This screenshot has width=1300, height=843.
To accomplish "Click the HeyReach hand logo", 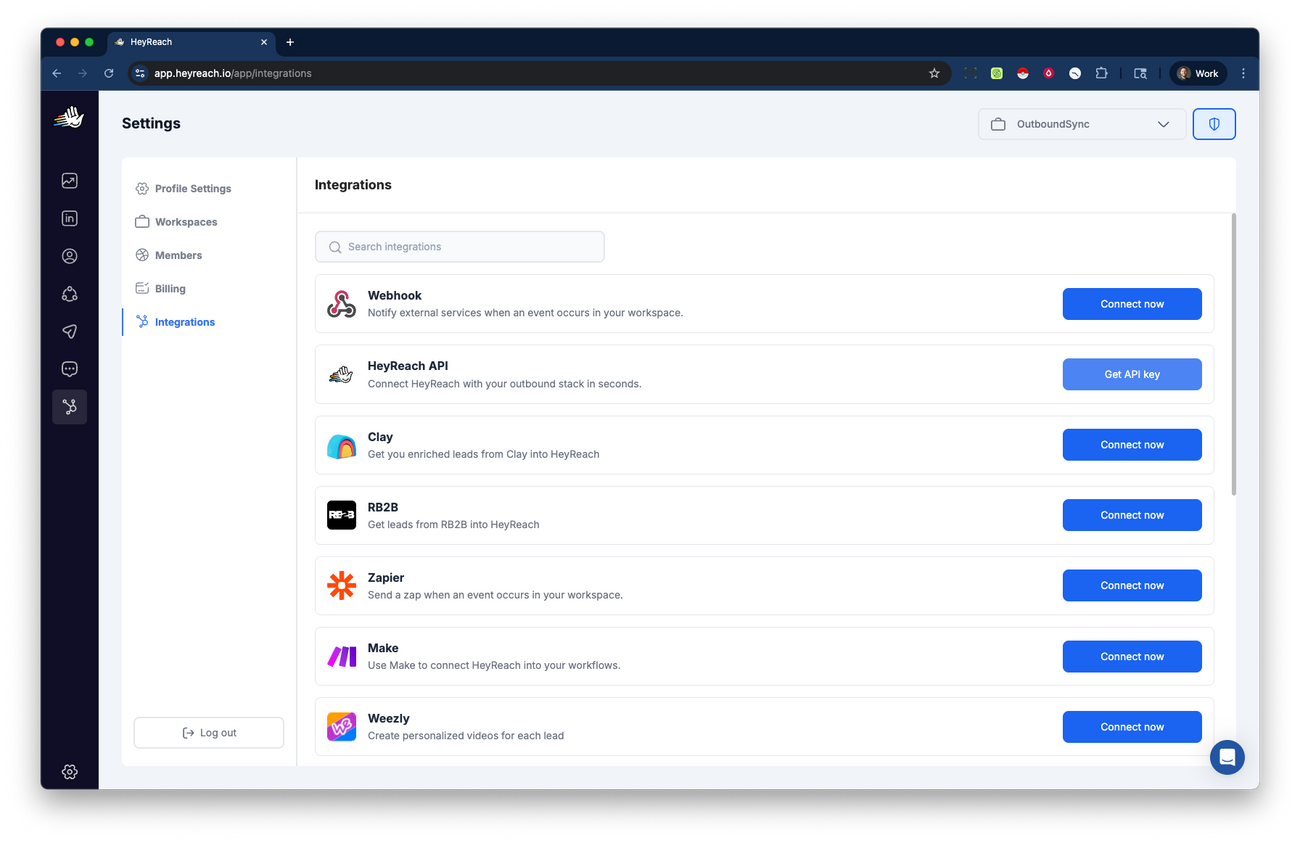I will point(69,117).
